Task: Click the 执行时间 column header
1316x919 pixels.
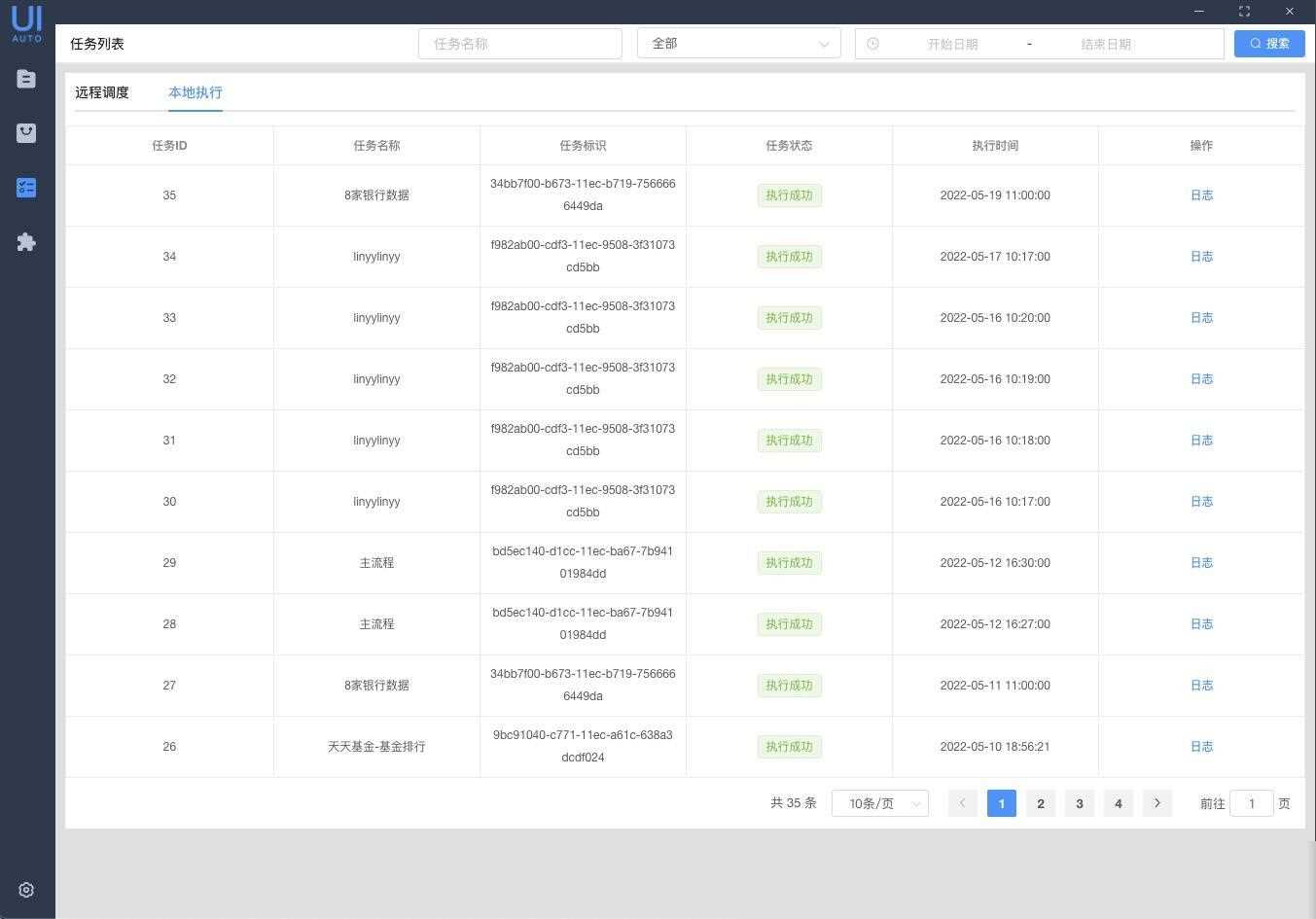Action: pos(995,146)
